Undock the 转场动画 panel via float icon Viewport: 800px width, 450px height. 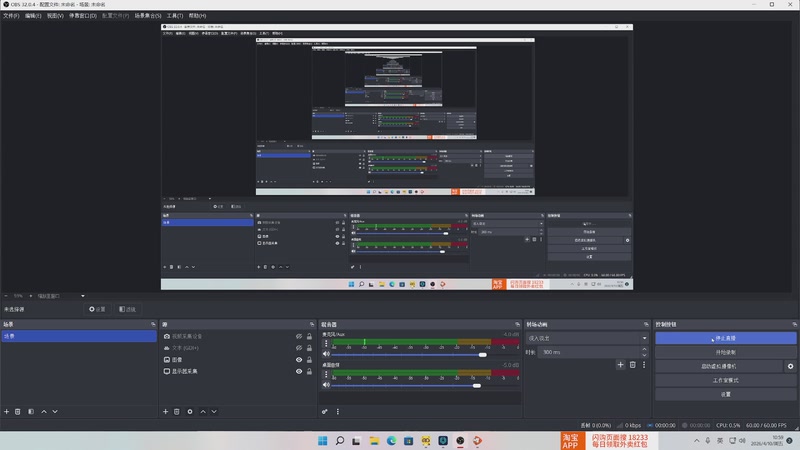pos(646,324)
